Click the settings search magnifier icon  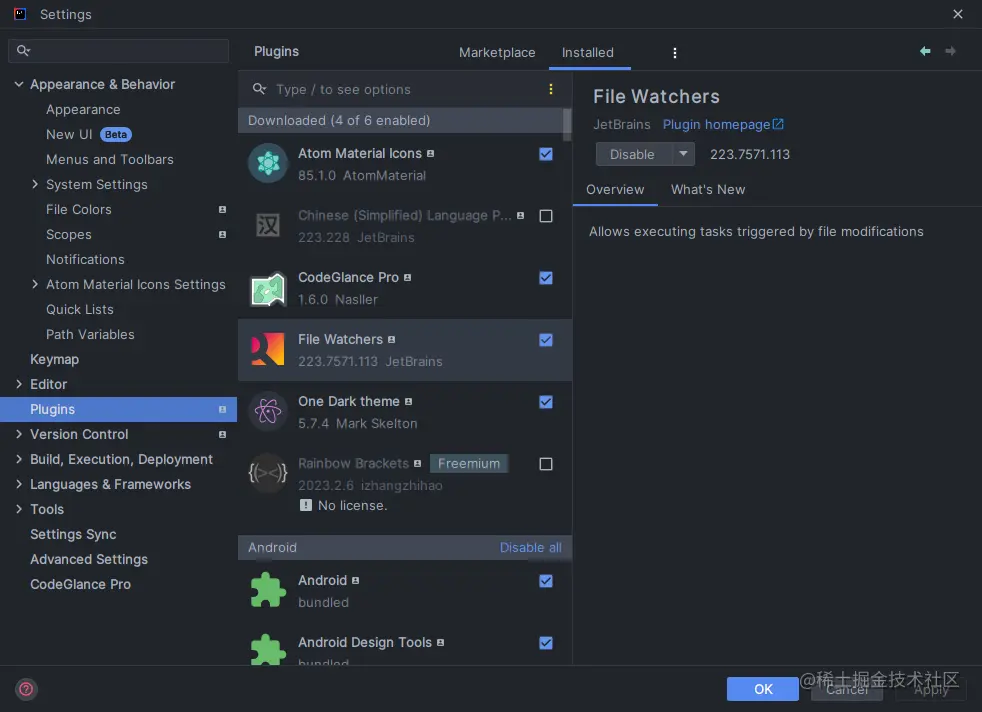tap(23, 50)
